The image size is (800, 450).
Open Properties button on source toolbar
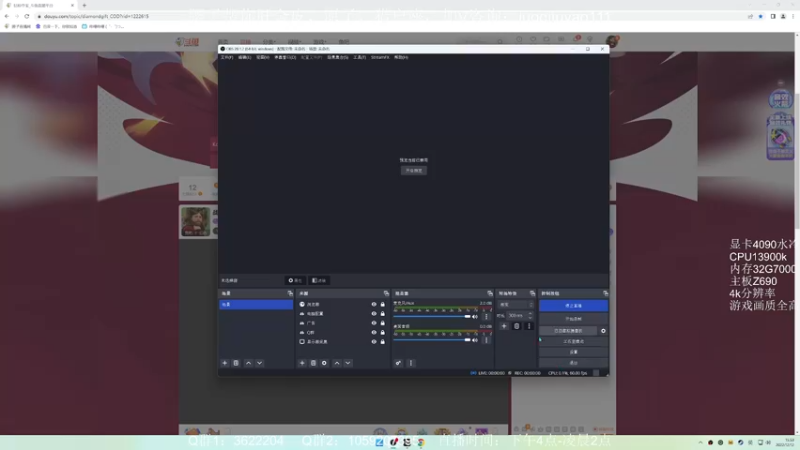[295, 280]
